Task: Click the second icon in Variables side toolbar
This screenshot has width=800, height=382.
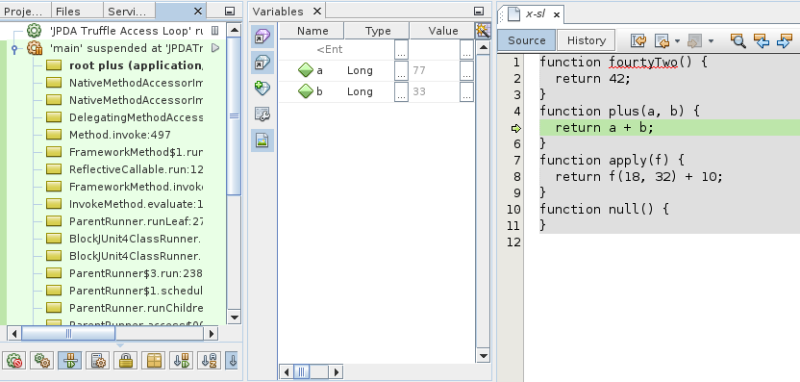Action: coord(262,63)
